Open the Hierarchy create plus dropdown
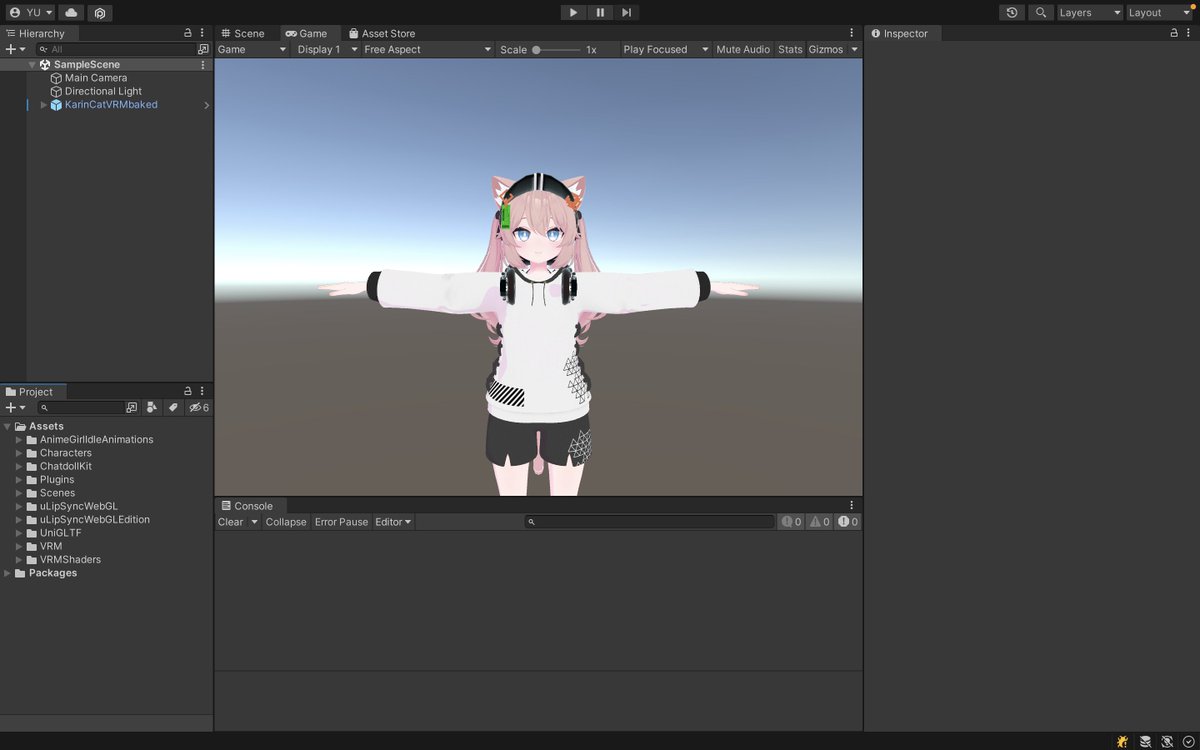The image size is (1200, 750). [x=16, y=49]
